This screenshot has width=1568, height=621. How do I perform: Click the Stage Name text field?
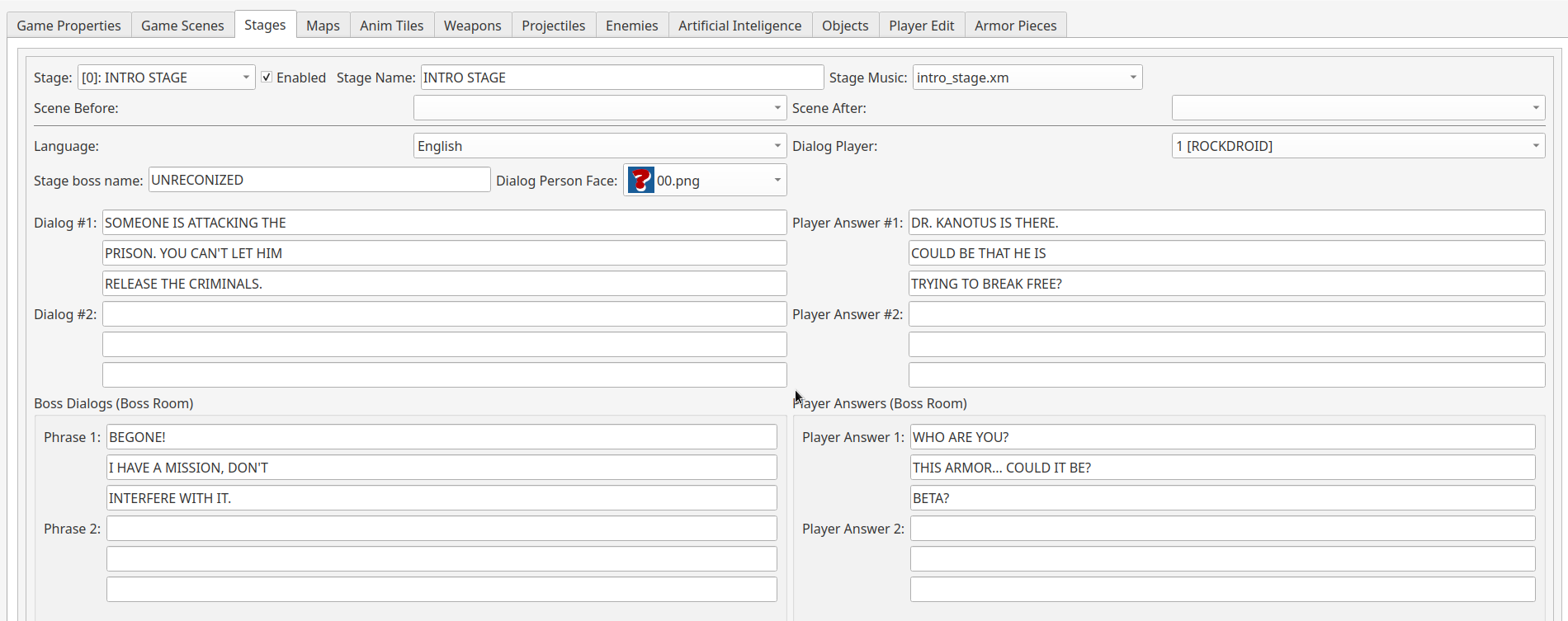621,78
